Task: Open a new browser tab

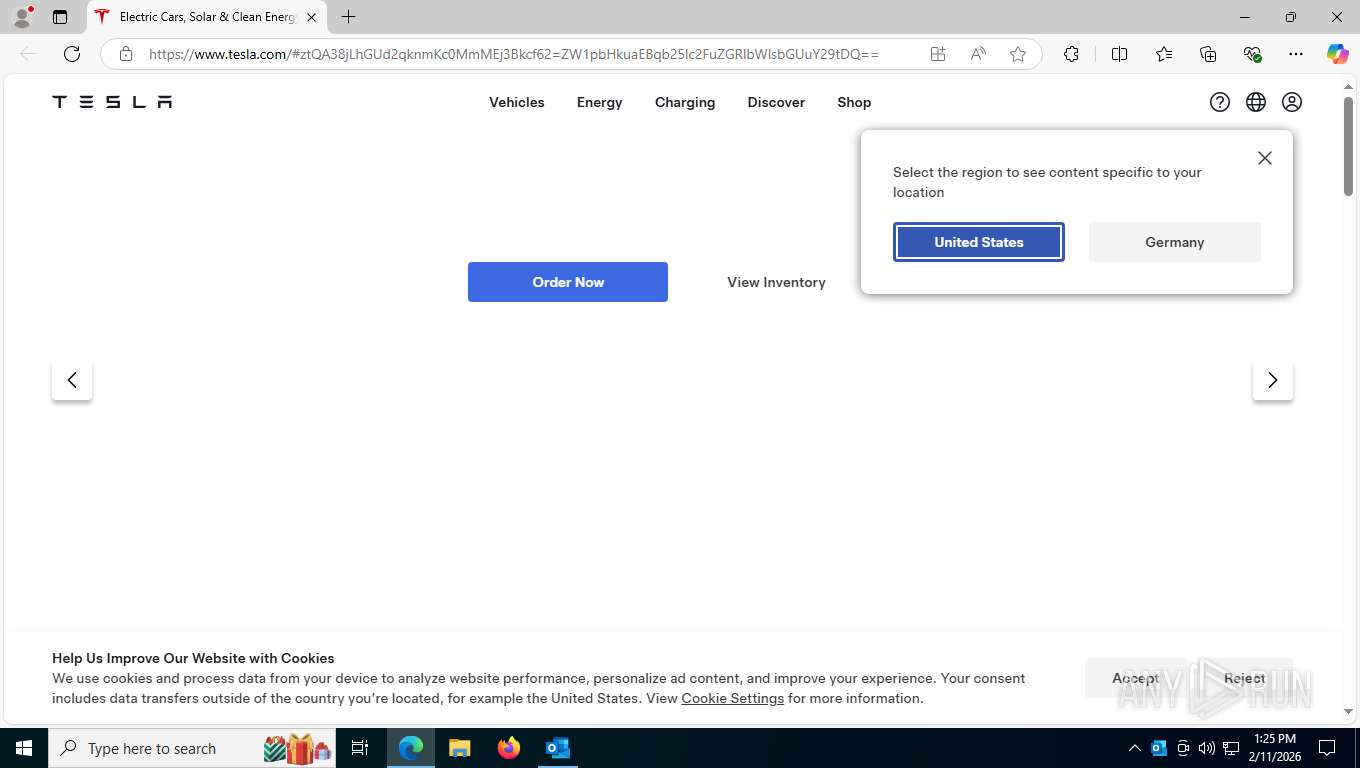Action: coord(348,17)
